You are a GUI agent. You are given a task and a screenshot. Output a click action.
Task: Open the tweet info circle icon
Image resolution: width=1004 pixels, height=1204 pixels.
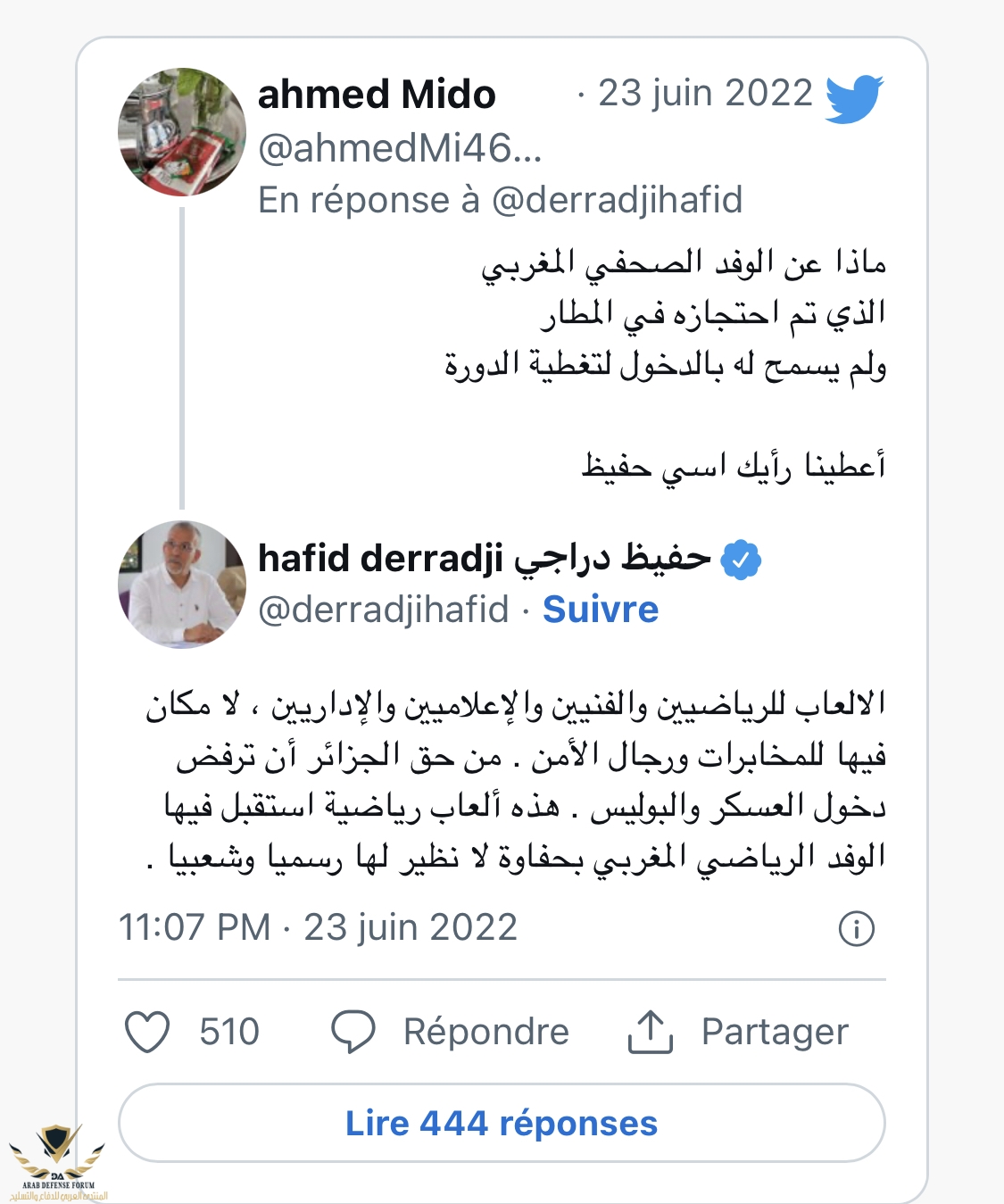(x=857, y=929)
